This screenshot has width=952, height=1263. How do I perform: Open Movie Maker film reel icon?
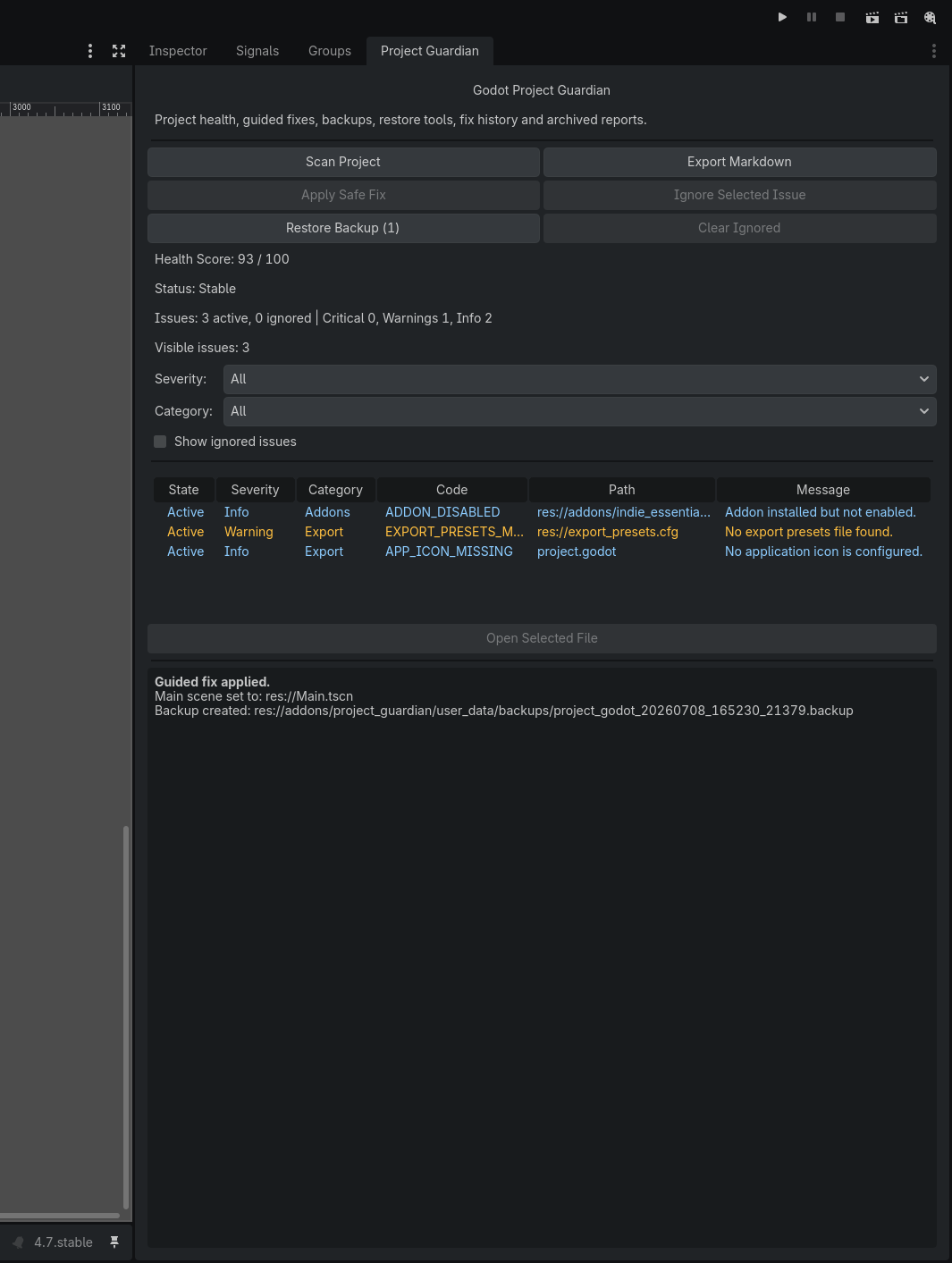tap(930, 17)
